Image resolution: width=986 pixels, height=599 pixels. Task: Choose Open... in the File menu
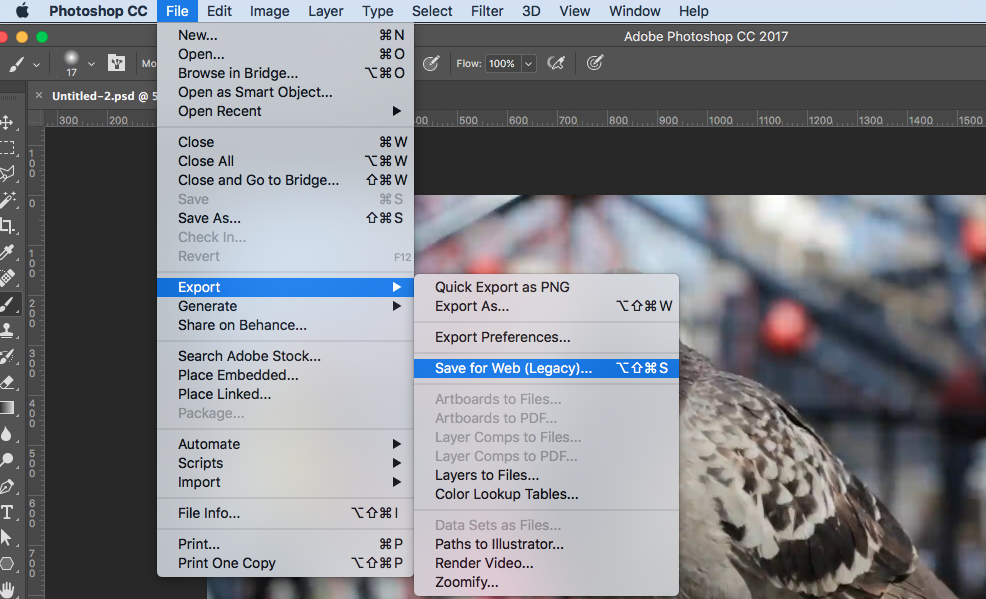(285, 54)
